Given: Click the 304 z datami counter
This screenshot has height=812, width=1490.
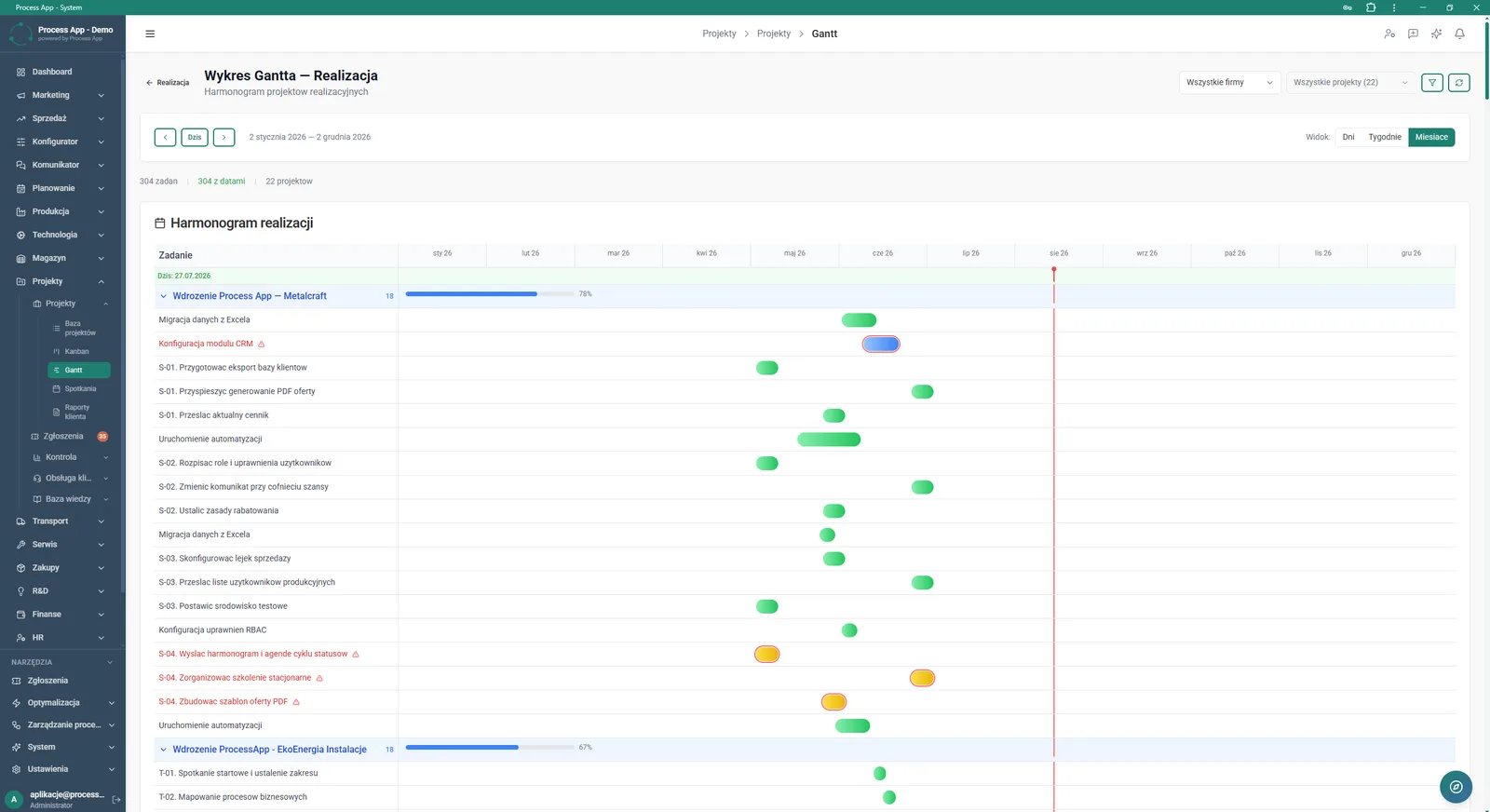Looking at the screenshot, I should tap(222, 182).
